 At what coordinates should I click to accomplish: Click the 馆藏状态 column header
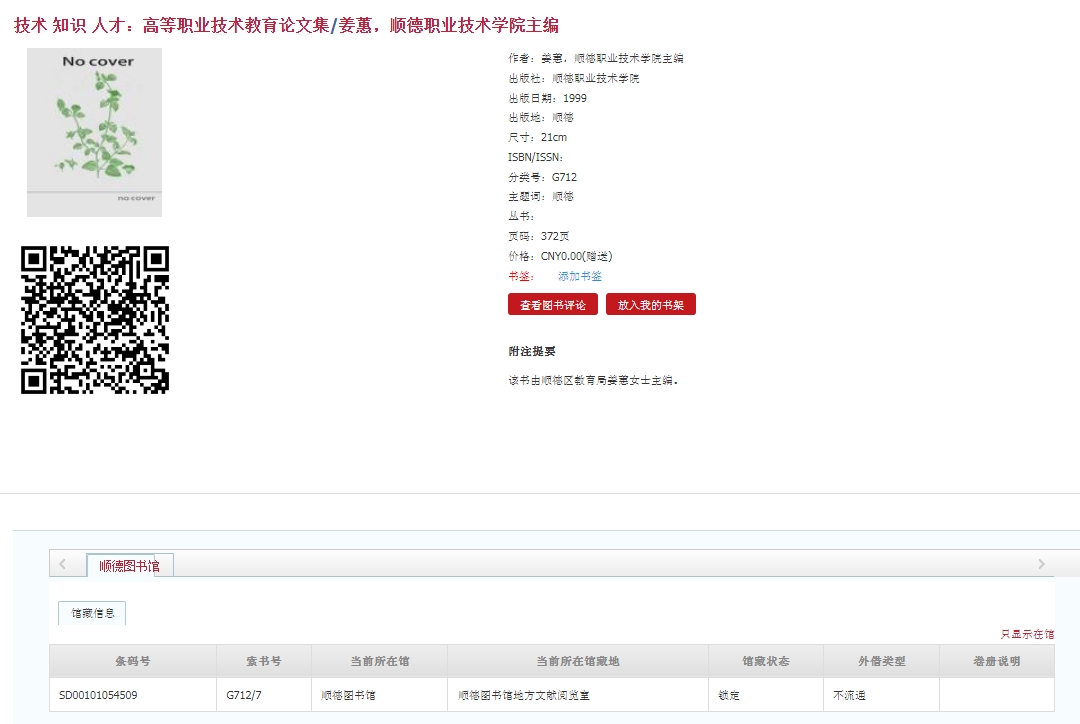tap(766, 661)
